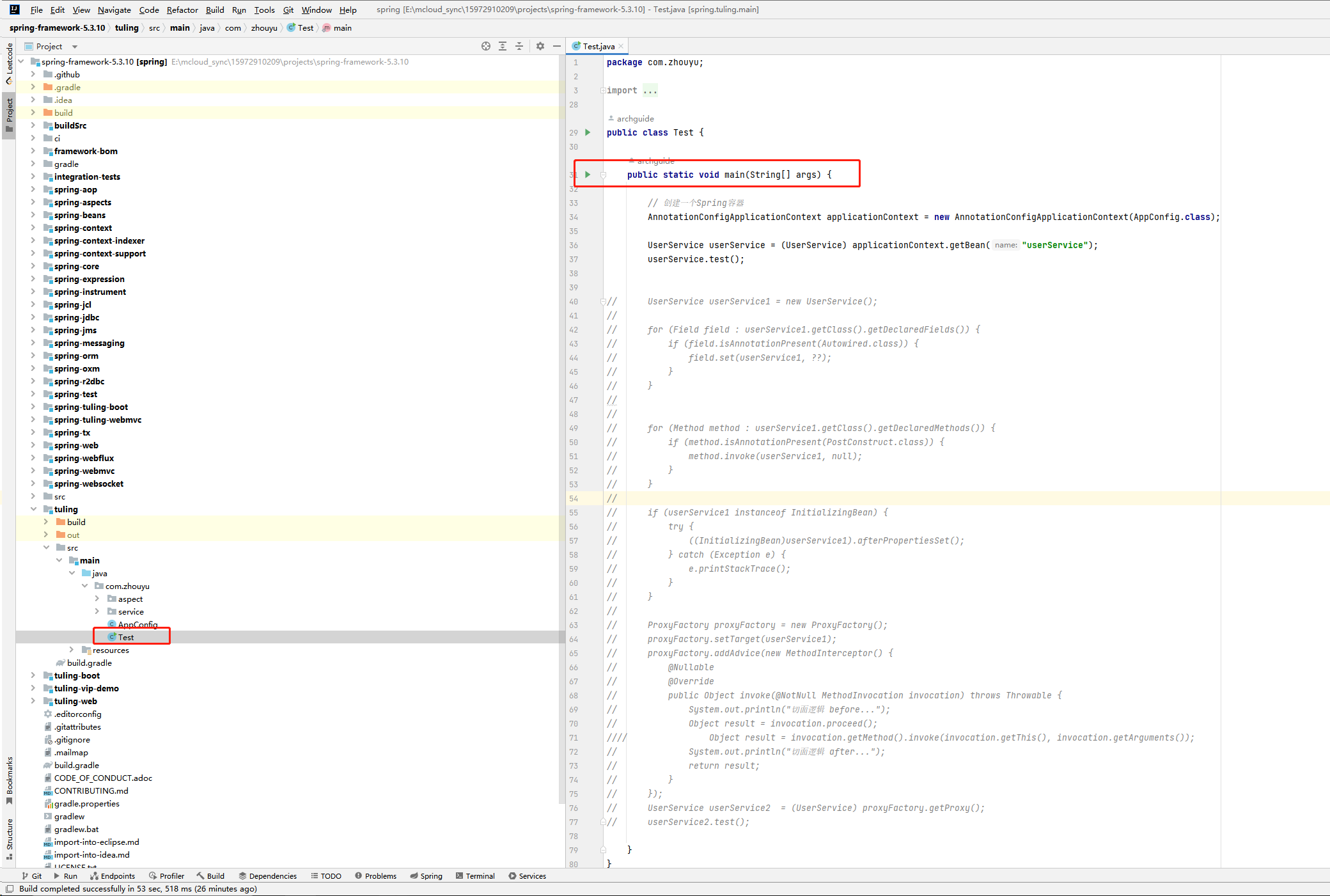Open the Spring tool window
This screenshot has height=896, width=1330.
426,876
